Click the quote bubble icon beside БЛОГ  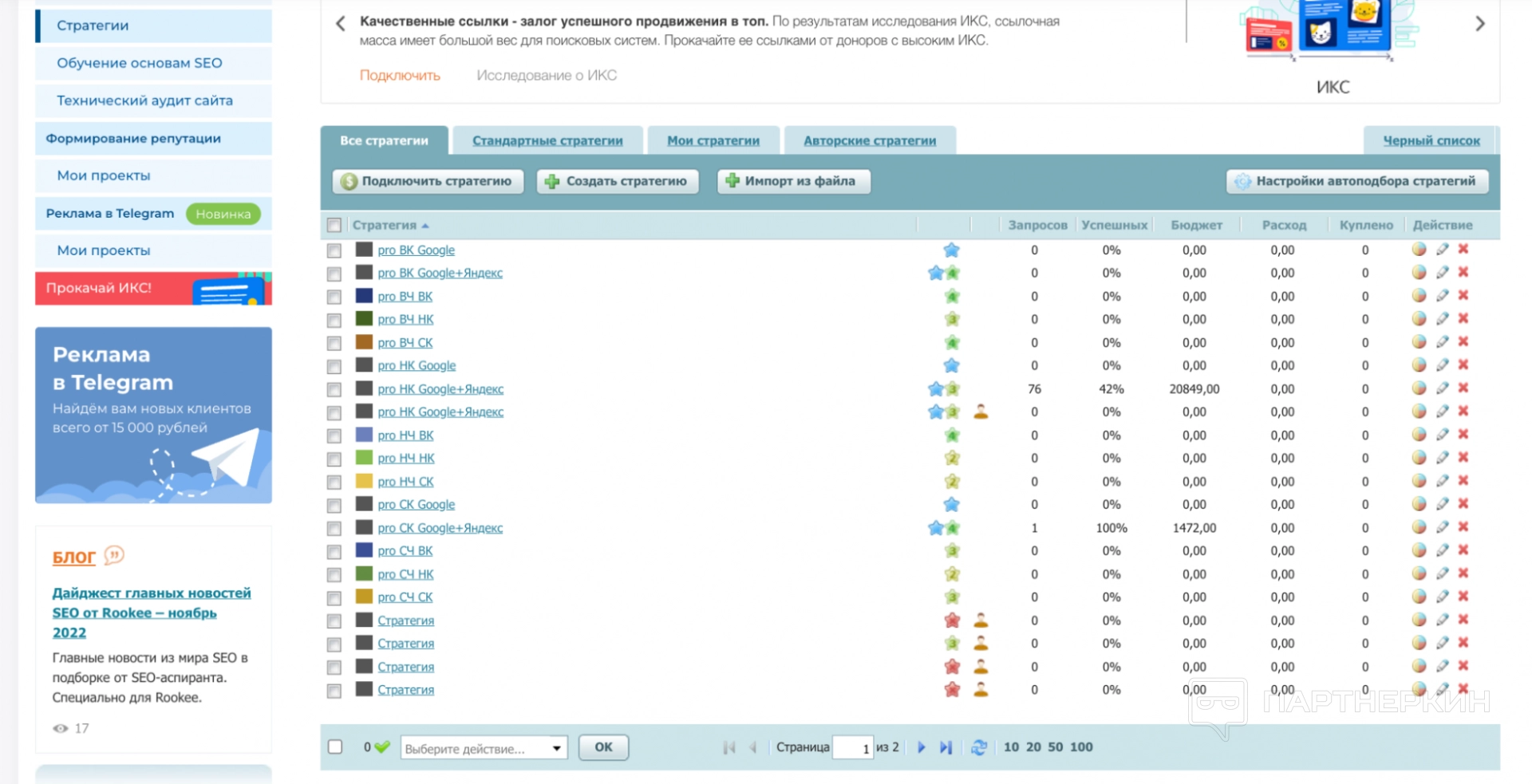(114, 555)
